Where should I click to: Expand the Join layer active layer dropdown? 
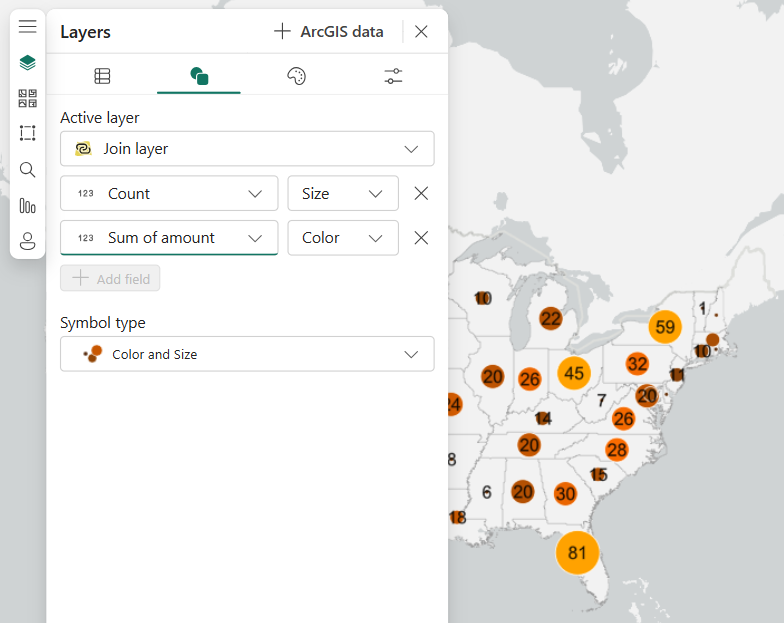[x=247, y=149]
